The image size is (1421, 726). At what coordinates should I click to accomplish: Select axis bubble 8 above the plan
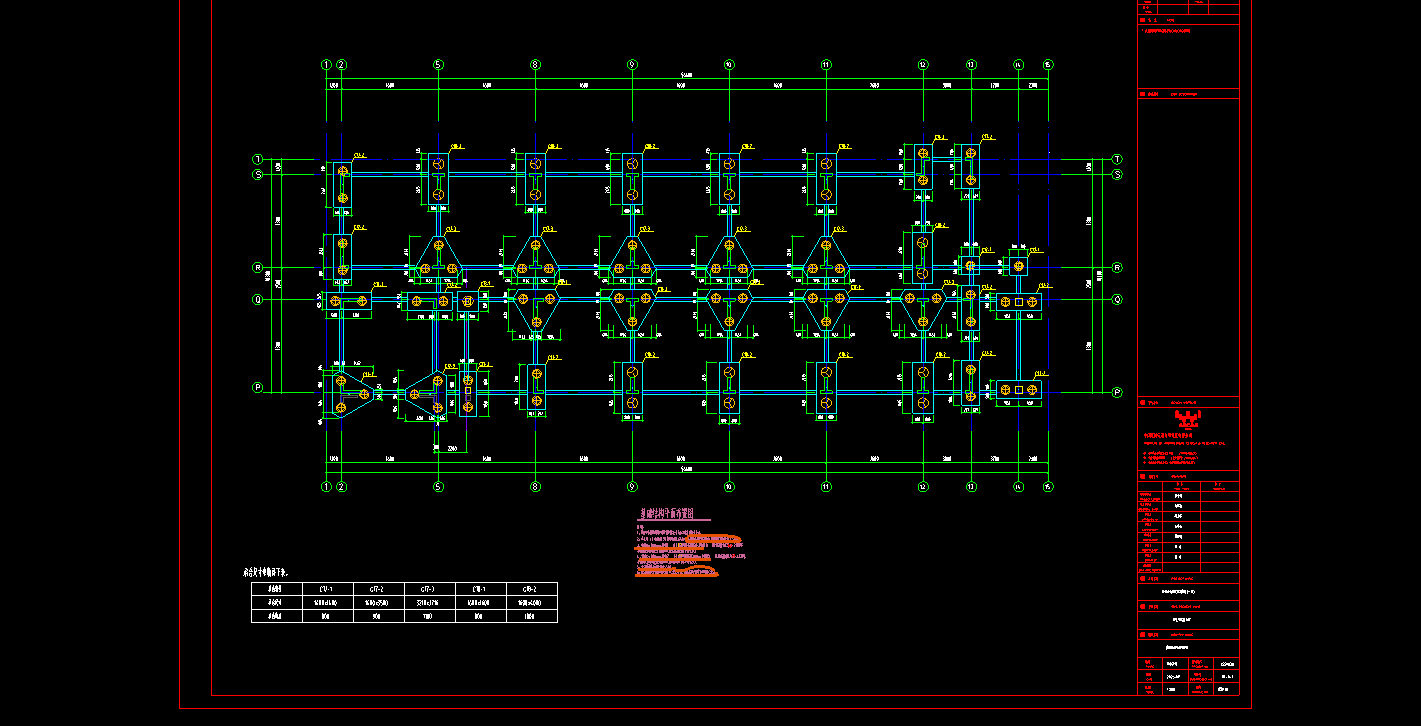pos(535,65)
